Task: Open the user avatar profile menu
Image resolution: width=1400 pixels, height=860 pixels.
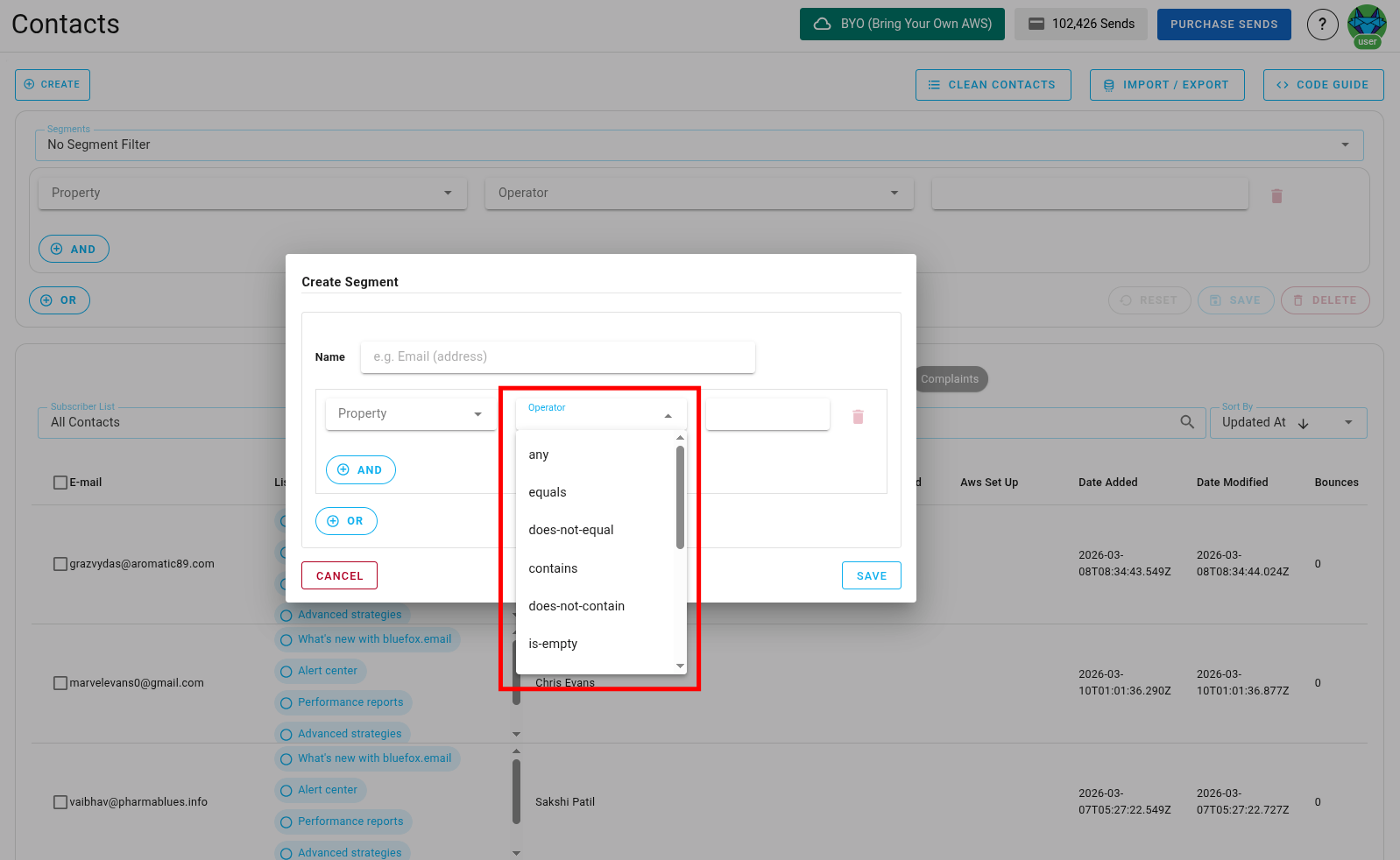Action: (1367, 25)
